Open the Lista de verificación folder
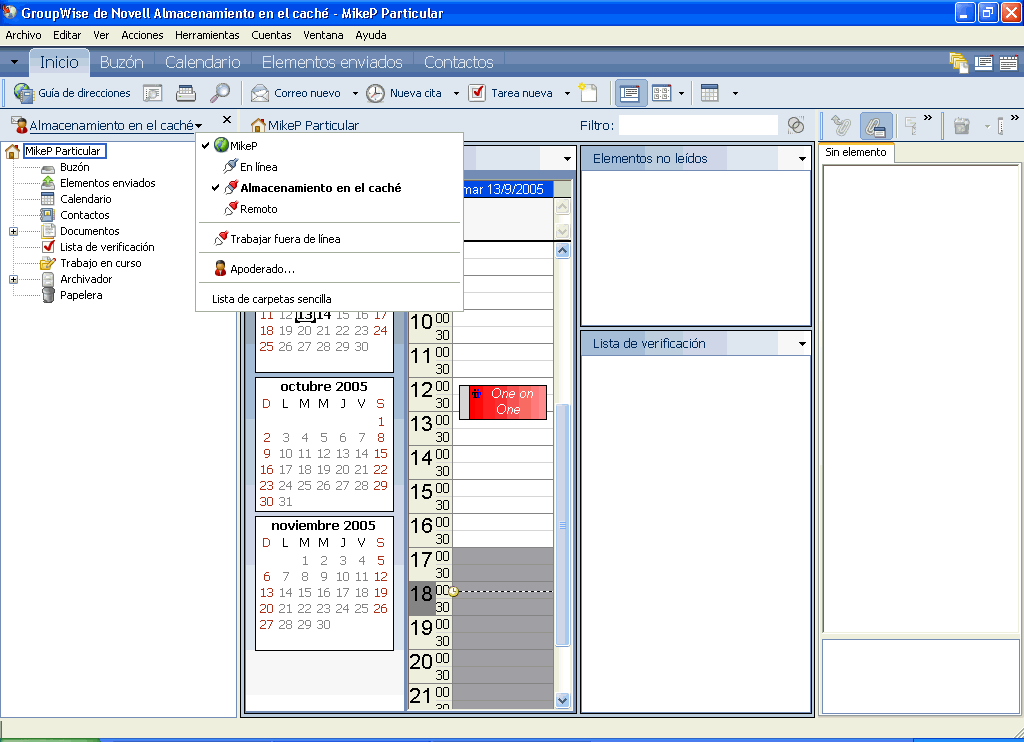Image resolution: width=1024 pixels, height=742 pixels. (107, 247)
